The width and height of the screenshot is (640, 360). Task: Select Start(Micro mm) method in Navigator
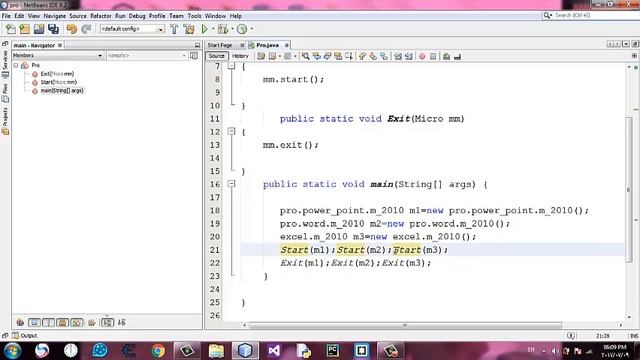point(58,82)
